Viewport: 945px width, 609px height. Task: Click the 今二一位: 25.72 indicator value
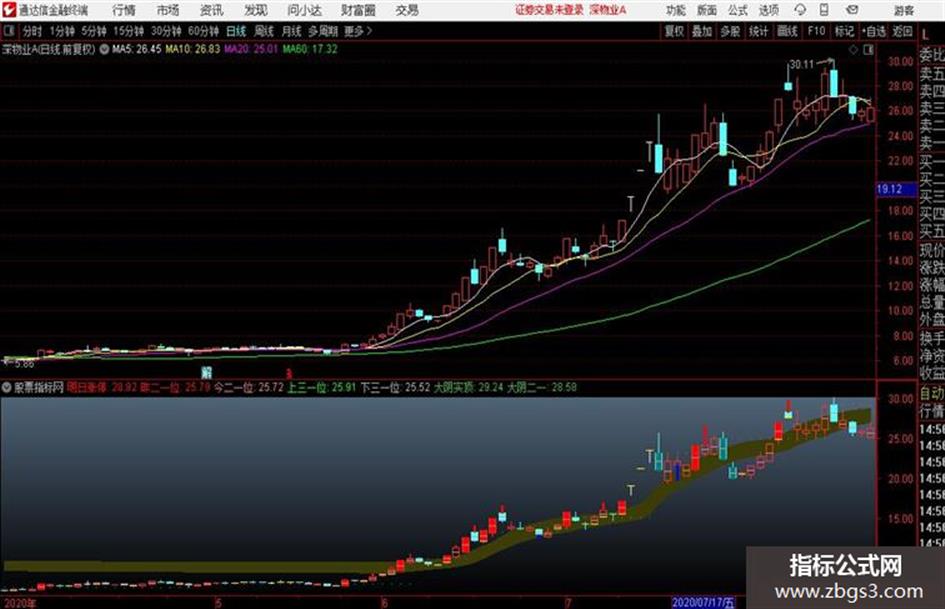(249, 387)
